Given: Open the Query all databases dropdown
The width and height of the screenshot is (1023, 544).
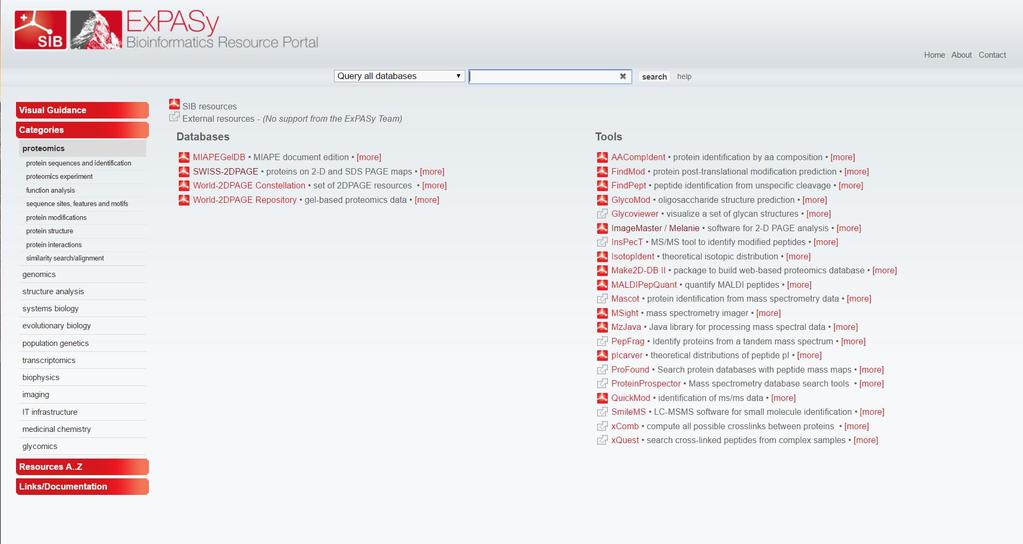Looking at the screenshot, I should pos(399,76).
